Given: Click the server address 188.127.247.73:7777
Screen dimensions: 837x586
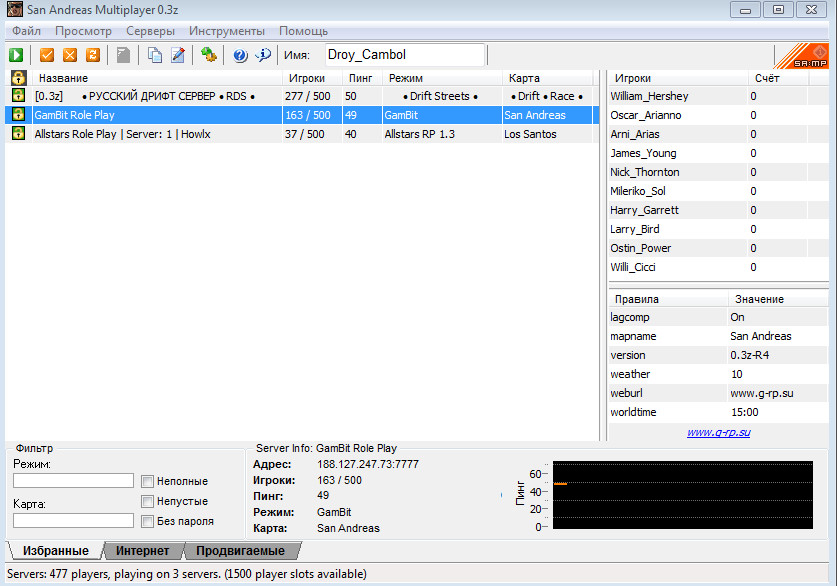Looking at the screenshot, I should tap(368, 464).
